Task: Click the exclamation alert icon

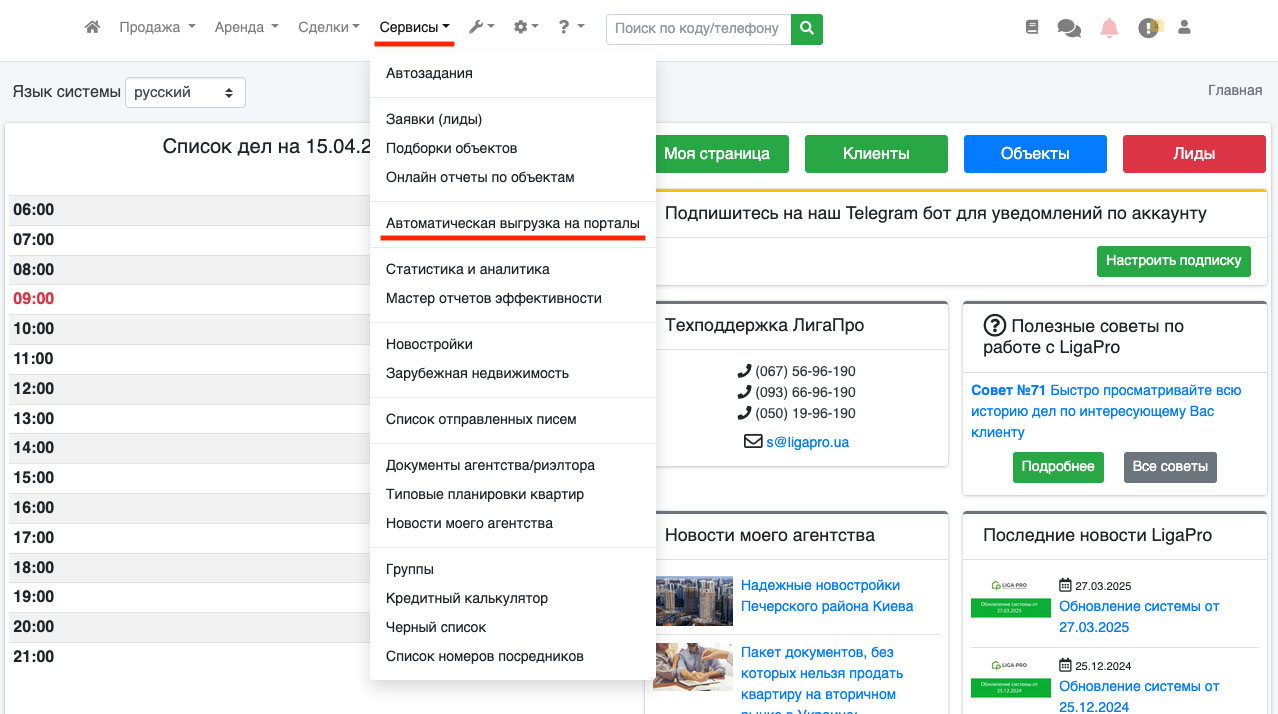Action: tap(1149, 28)
